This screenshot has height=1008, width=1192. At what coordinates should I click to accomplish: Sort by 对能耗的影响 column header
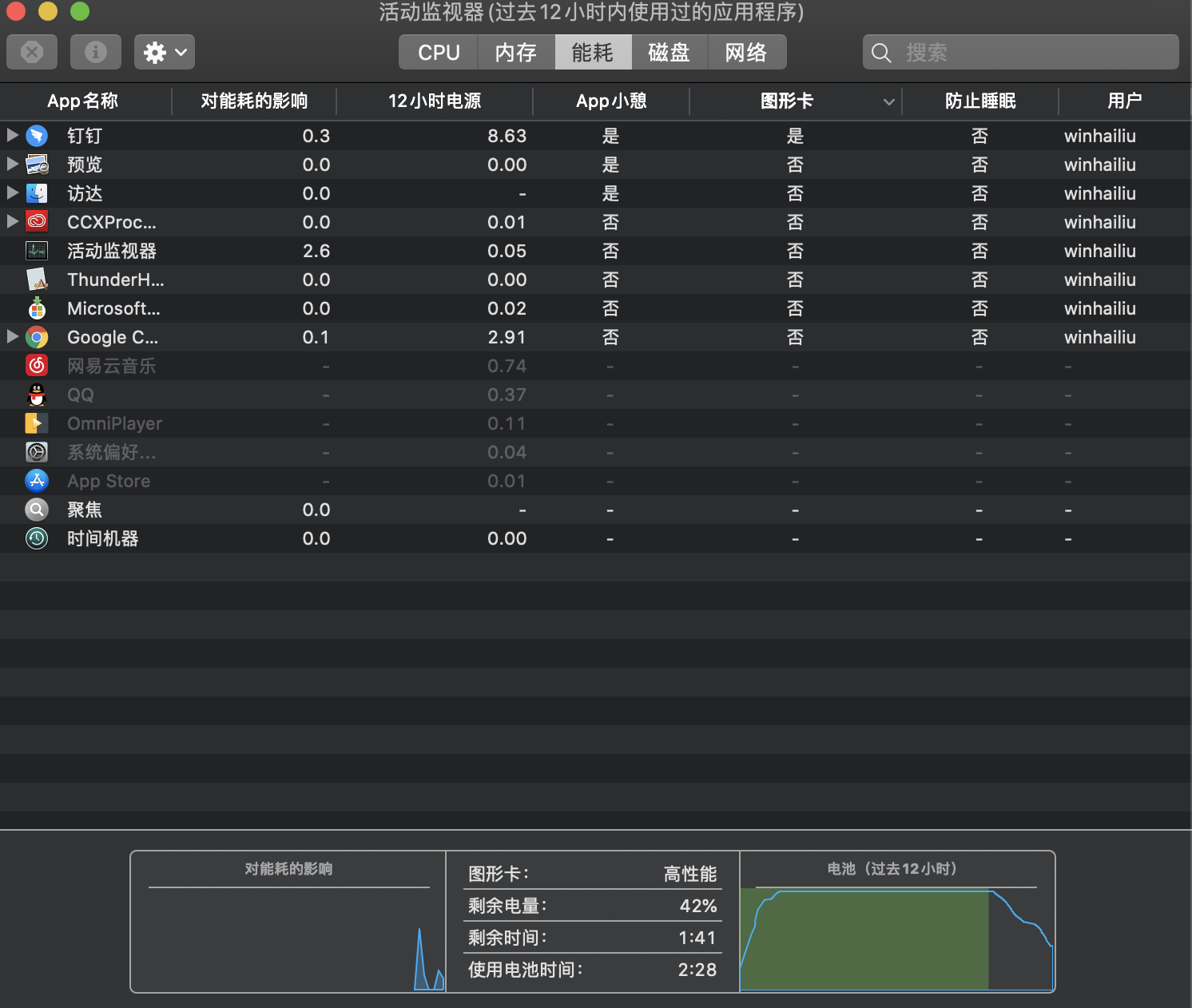[254, 101]
